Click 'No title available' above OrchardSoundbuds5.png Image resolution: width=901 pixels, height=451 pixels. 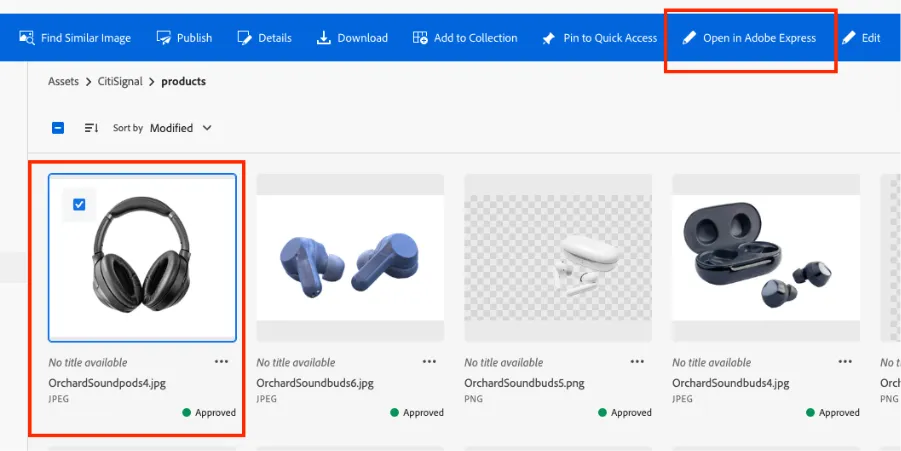pyautogui.click(x=504, y=363)
